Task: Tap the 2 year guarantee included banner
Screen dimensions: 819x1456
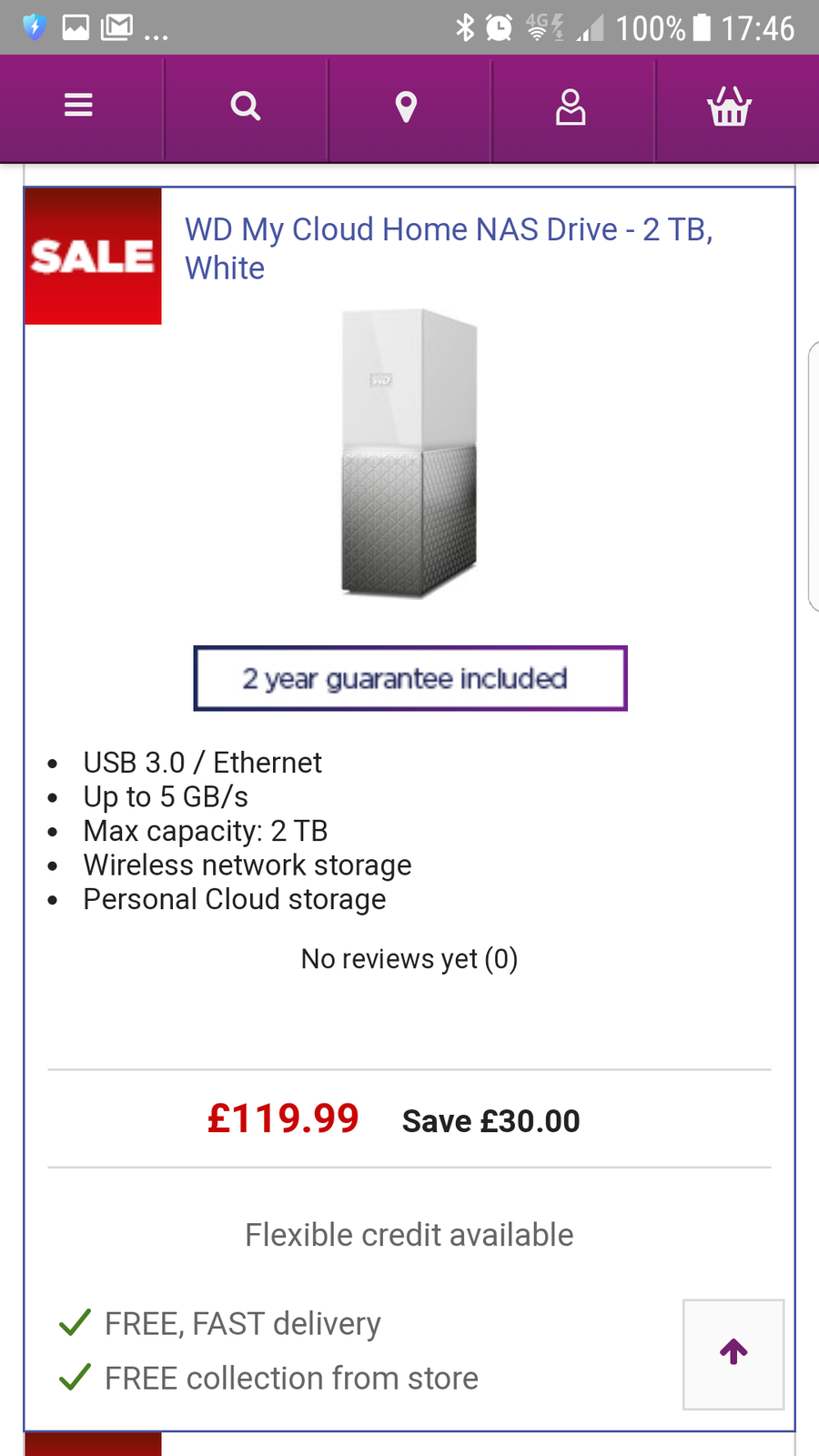Action: point(409,679)
